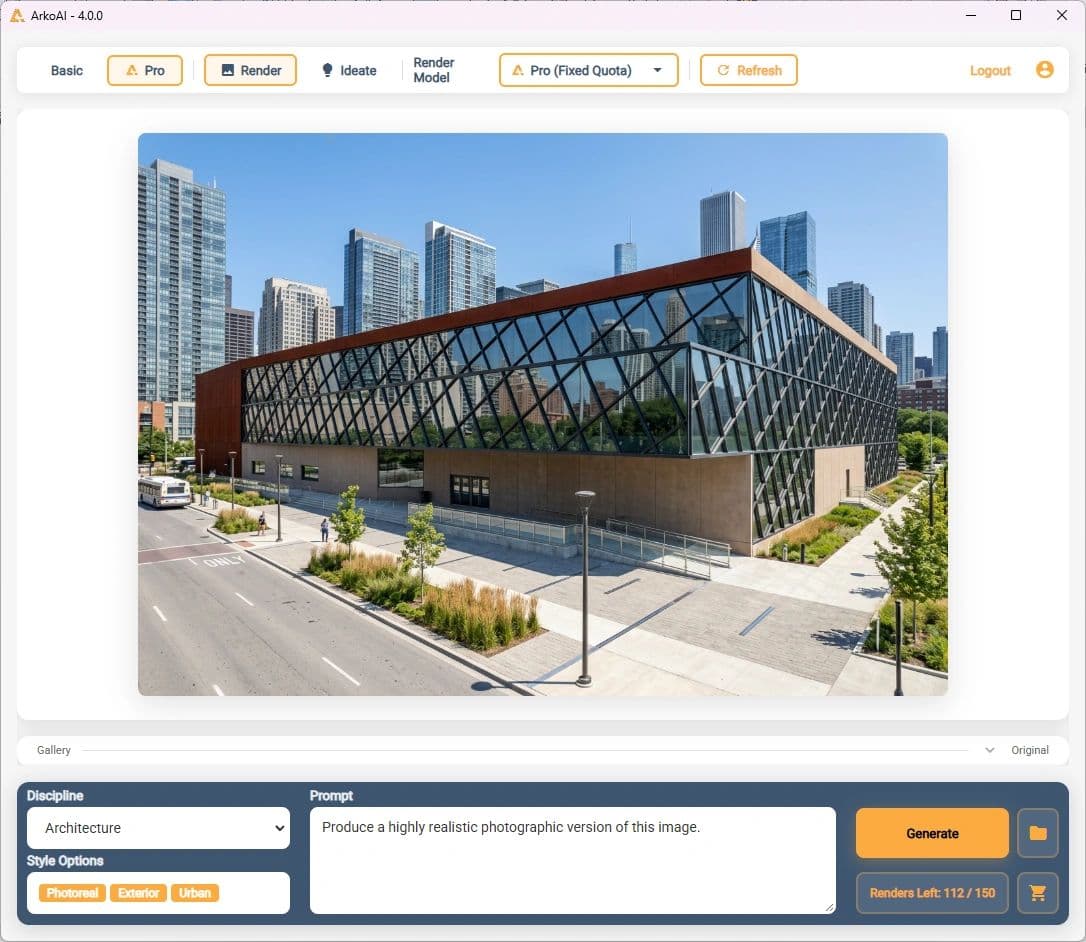The image size is (1086, 942).
Task: Refresh the session with Refresh button
Action: (x=749, y=71)
